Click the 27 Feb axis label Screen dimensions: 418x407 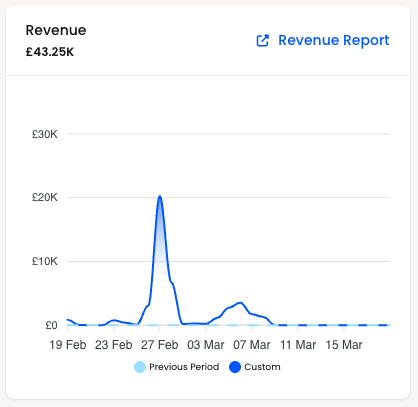[160, 345]
